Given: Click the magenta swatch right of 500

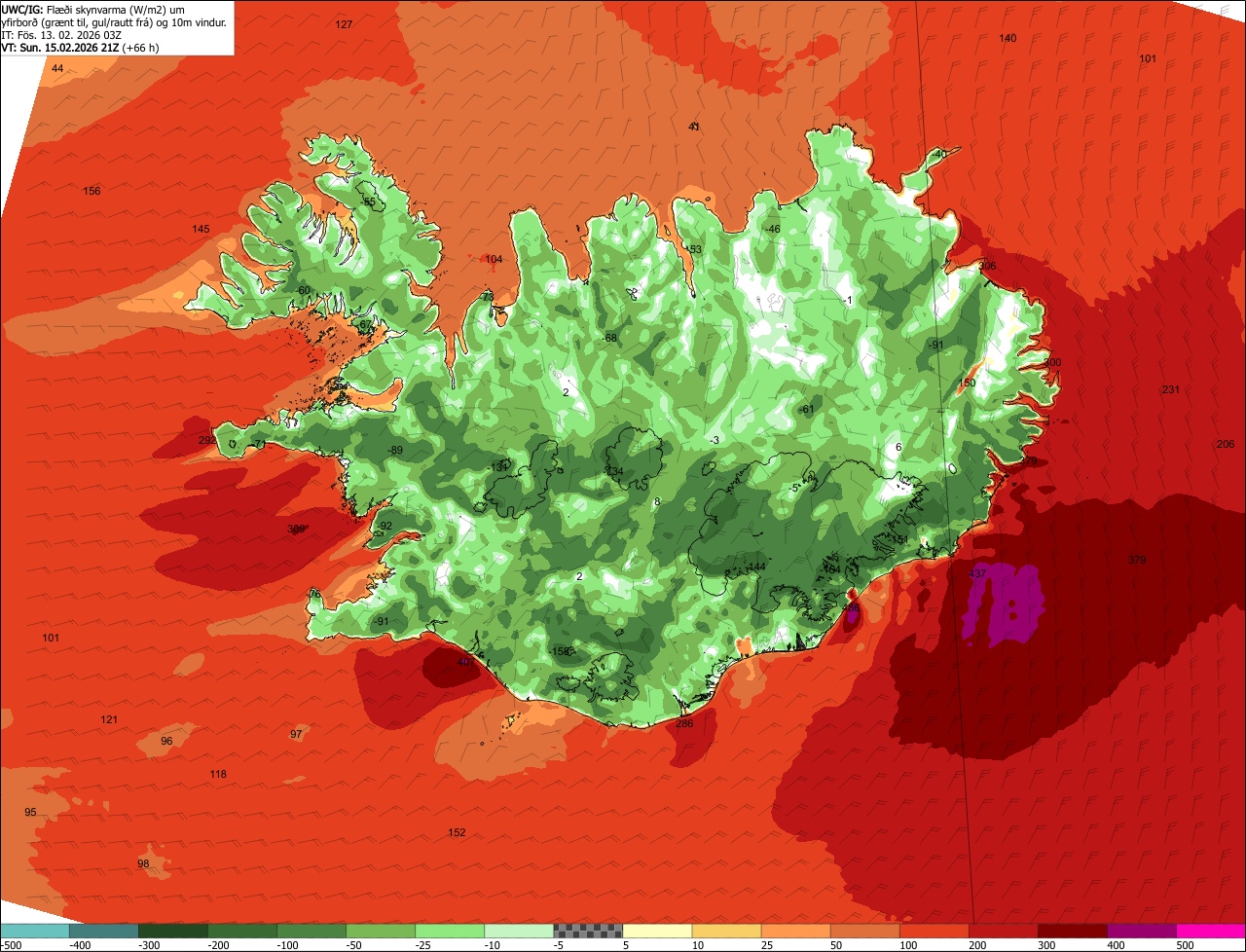Looking at the screenshot, I should tap(1211, 931).
